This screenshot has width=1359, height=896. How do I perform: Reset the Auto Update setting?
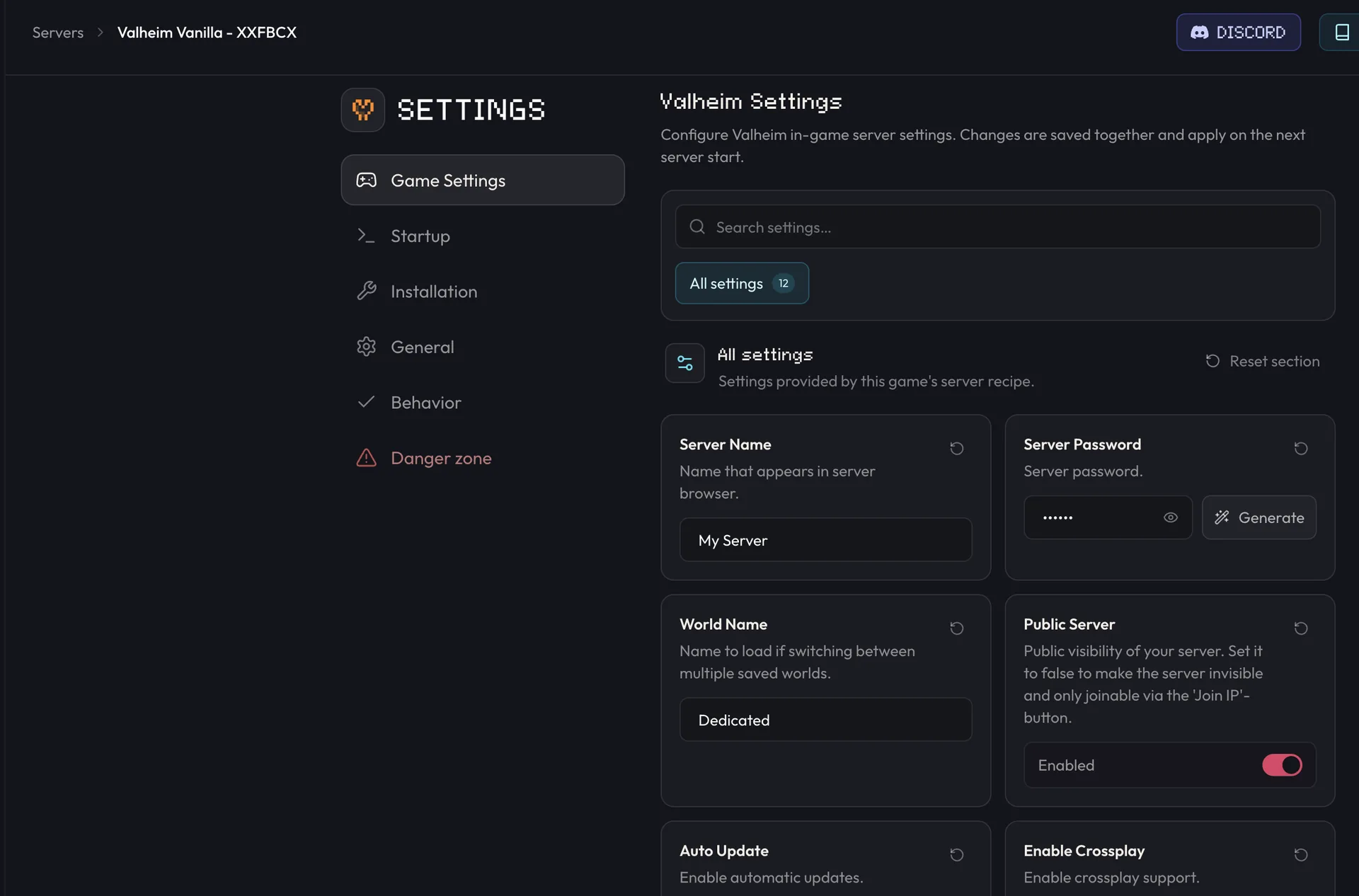tap(956, 854)
